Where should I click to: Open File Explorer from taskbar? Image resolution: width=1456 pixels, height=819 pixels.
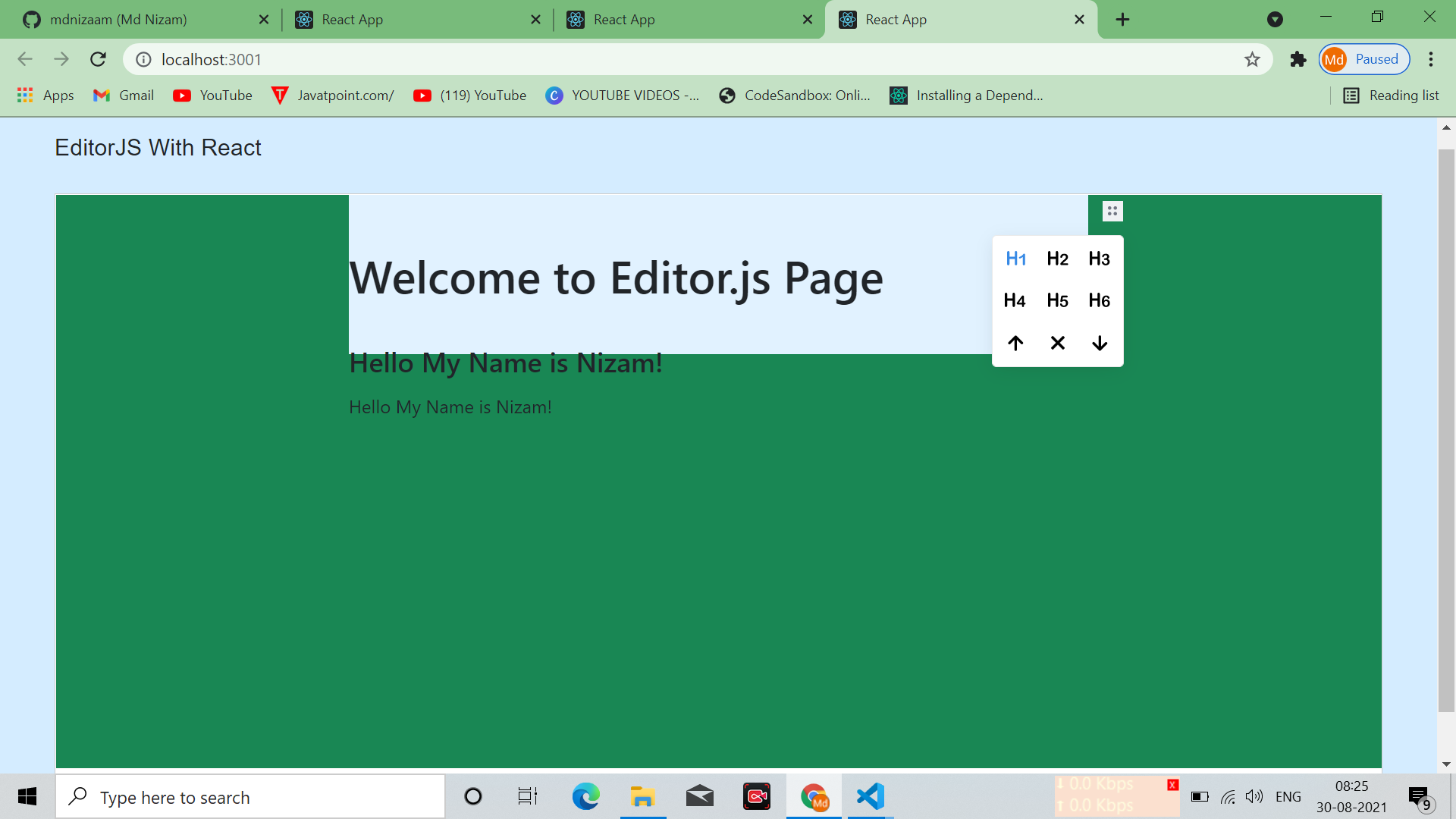[x=642, y=796]
